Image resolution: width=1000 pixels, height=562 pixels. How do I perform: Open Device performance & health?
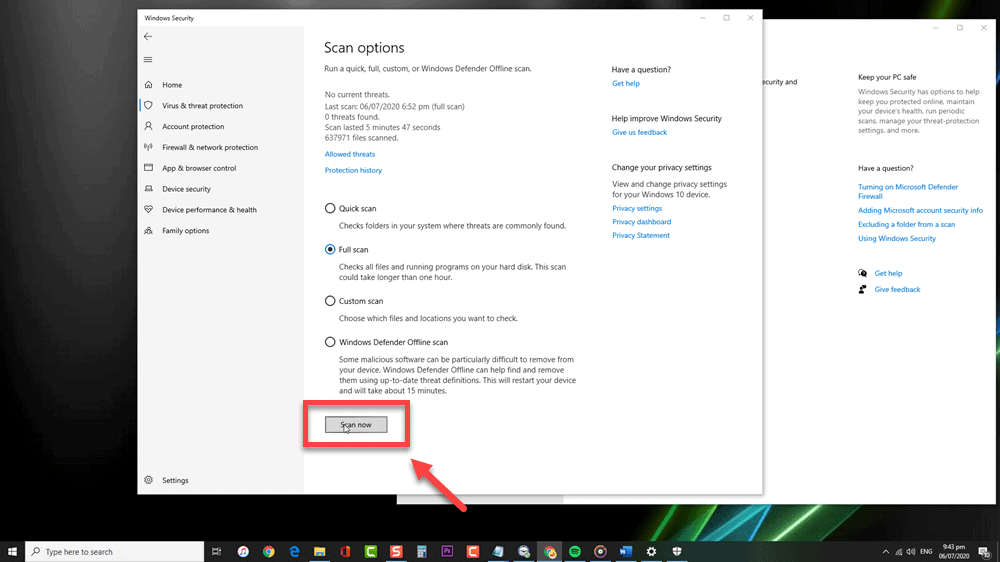(209, 210)
